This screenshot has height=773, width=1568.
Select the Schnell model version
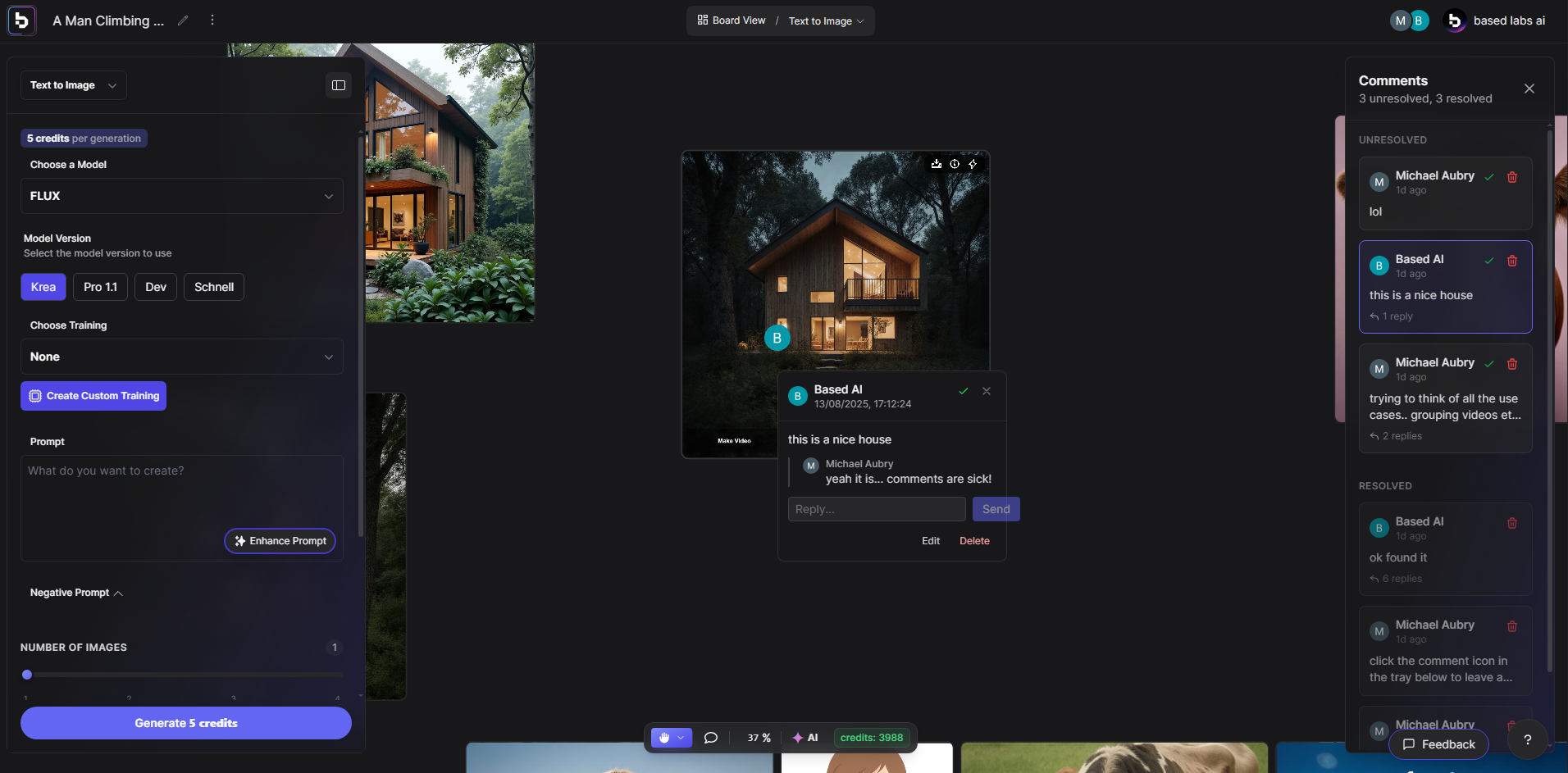(214, 287)
